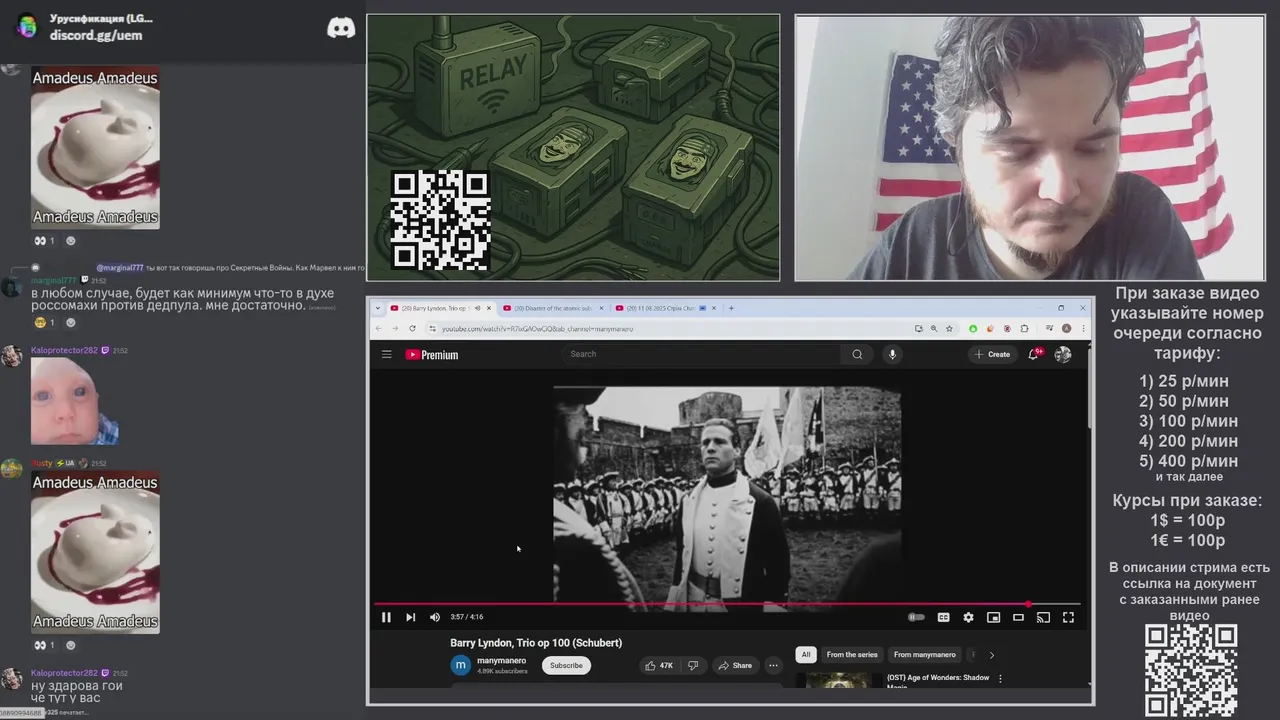Viewport: 1280px width, 720px height.
Task: Enter fullscreen in YouTube player
Action: 1068,617
